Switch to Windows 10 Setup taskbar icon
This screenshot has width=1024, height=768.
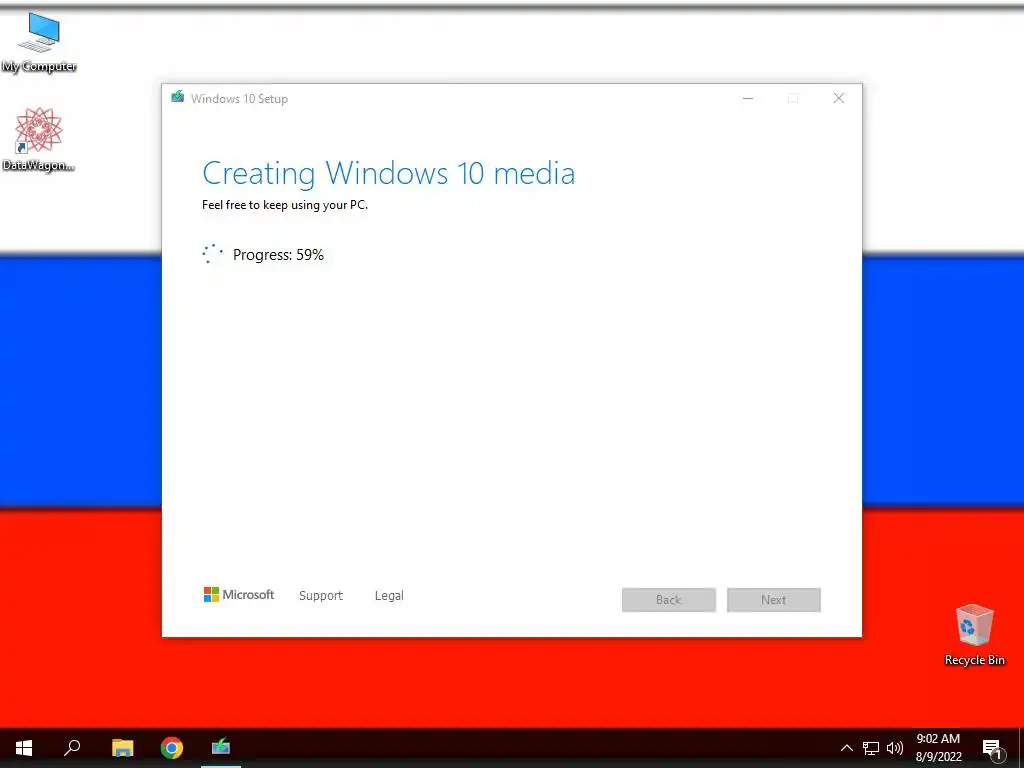tap(221, 747)
